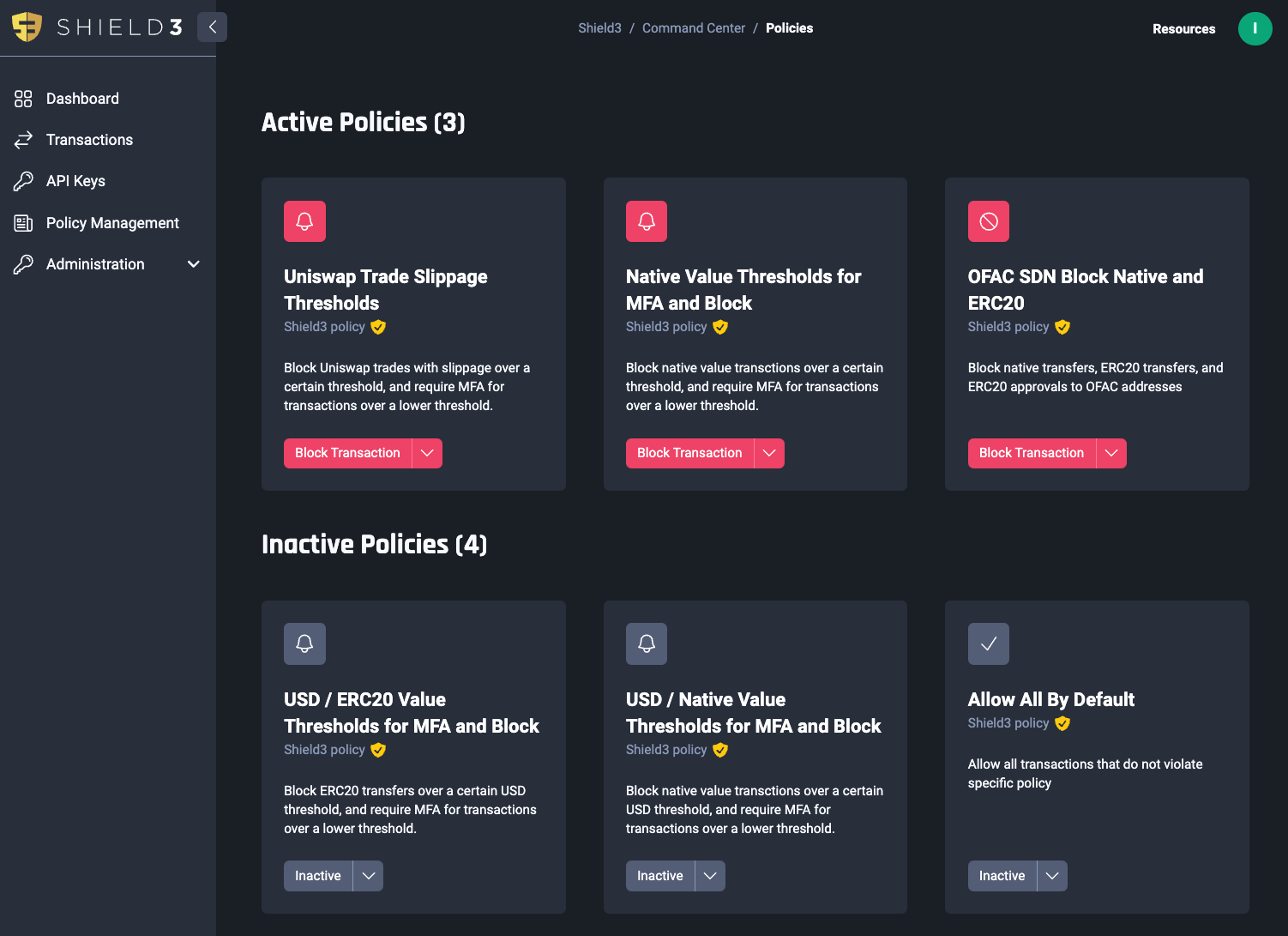Click verified badge on Allow All By Default card
This screenshot has height=936, width=1288.
[1062, 723]
